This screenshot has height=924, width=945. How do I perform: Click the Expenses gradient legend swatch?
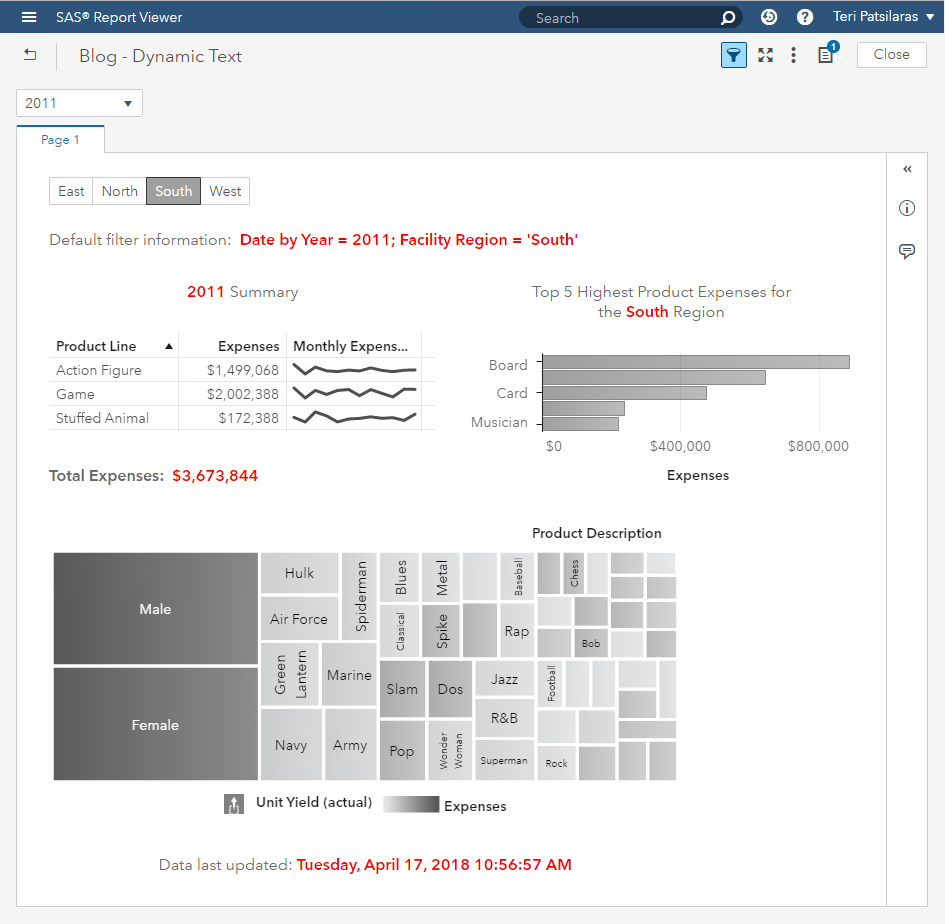coord(411,805)
